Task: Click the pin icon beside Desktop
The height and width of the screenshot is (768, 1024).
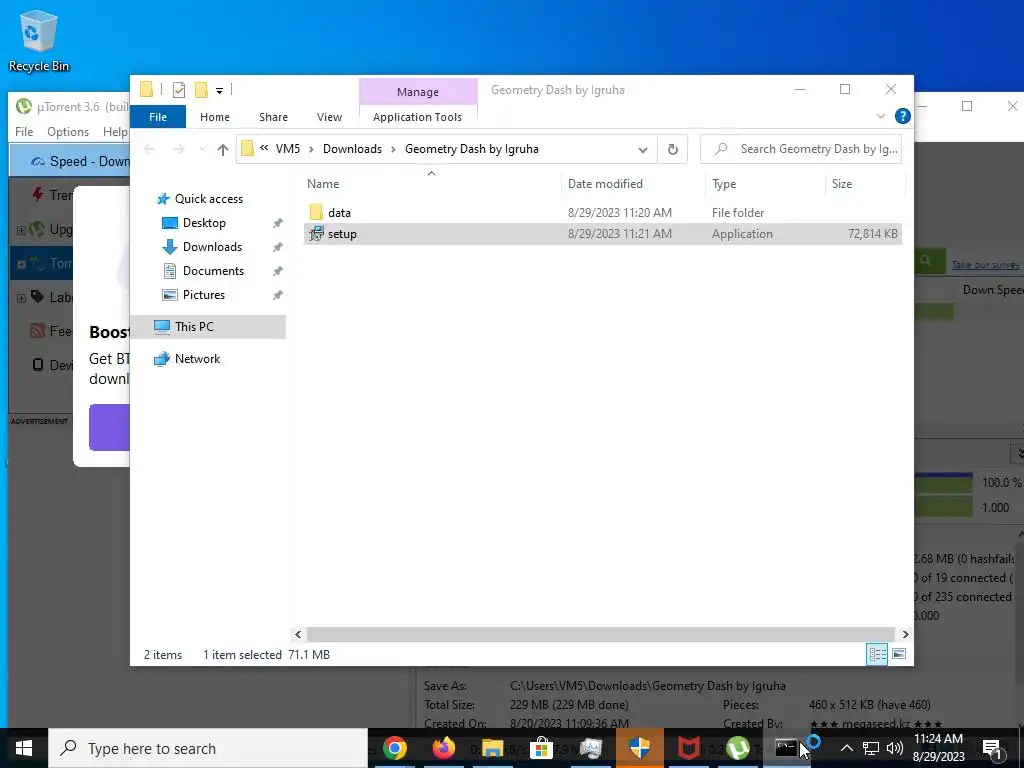Action: (x=278, y=223)
